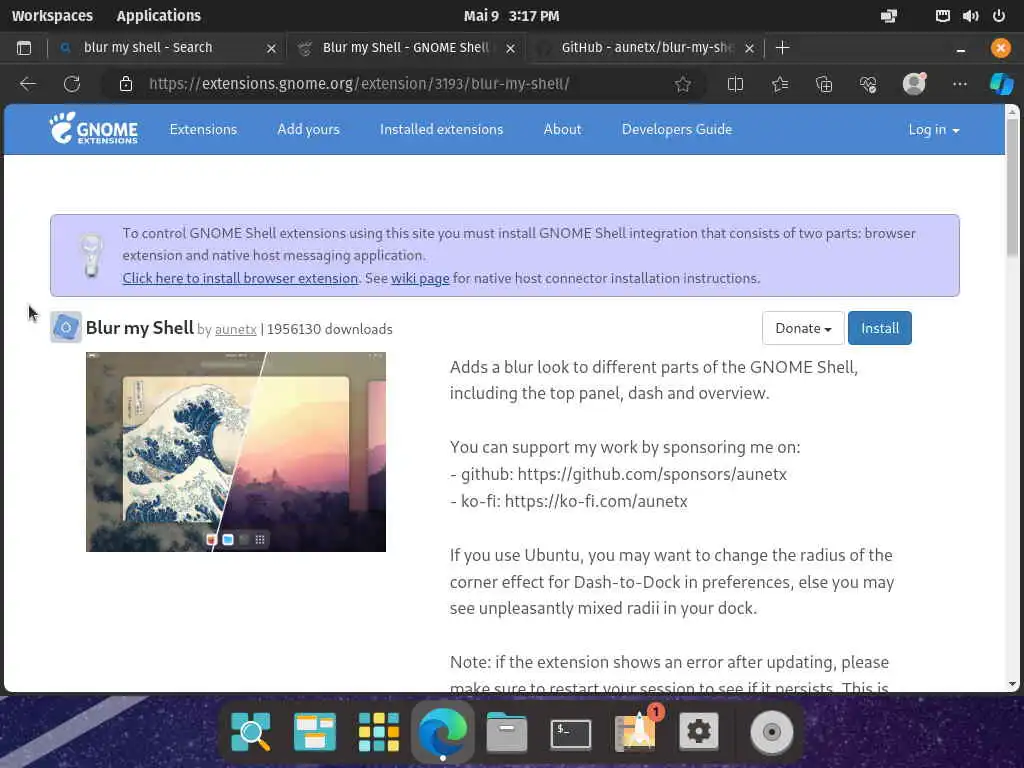The image size is (1024, 768).
Task: Open a new browser tab
Action: click(x=782, y=48)
